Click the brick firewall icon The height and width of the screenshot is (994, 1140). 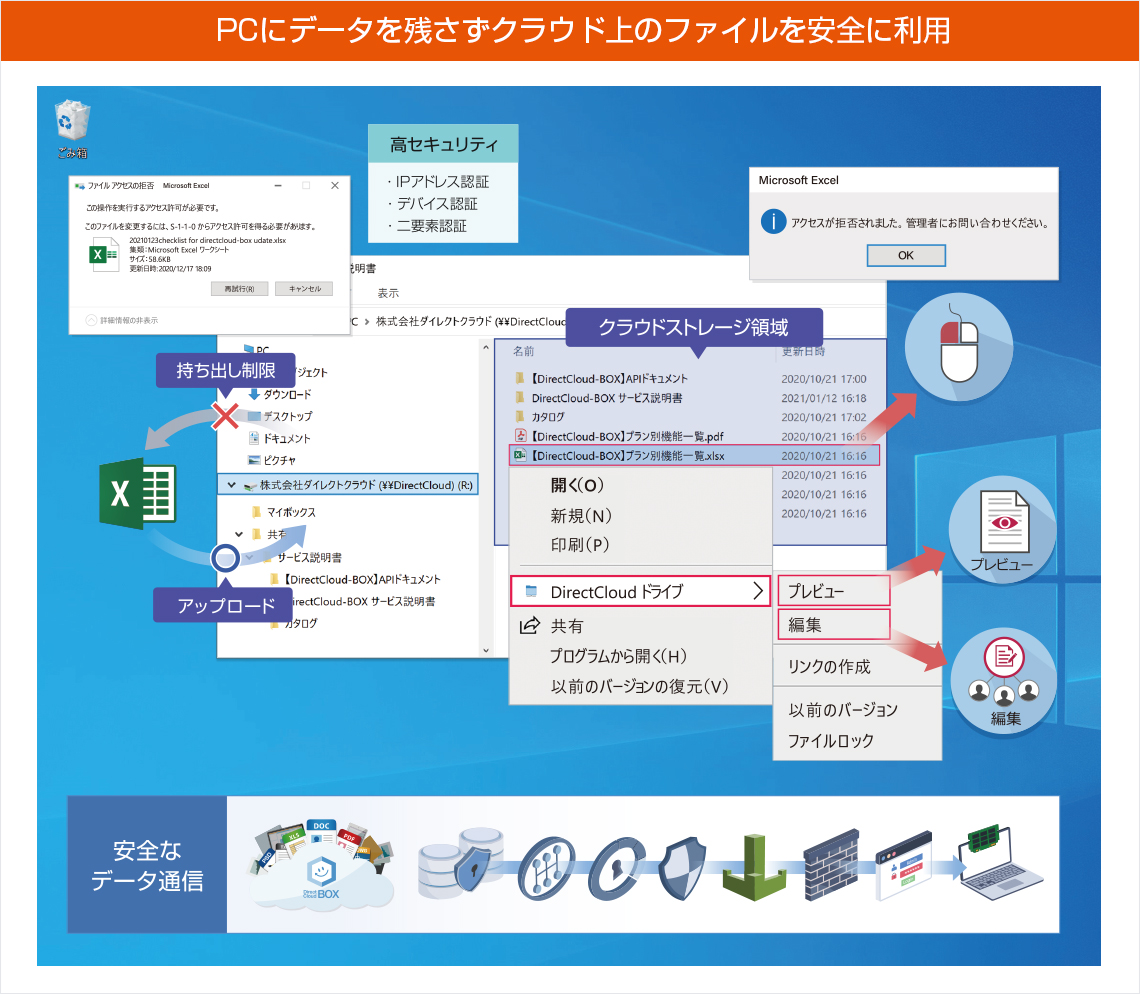pos(832,865)
